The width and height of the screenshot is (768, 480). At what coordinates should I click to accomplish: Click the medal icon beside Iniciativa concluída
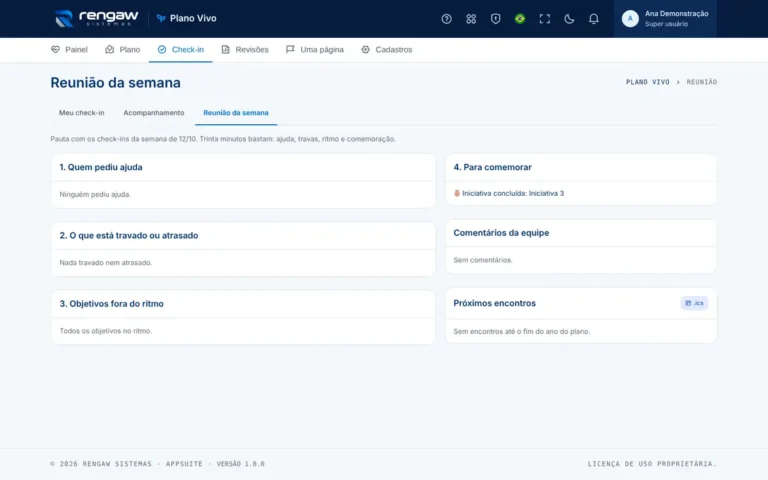coord(456,193)
